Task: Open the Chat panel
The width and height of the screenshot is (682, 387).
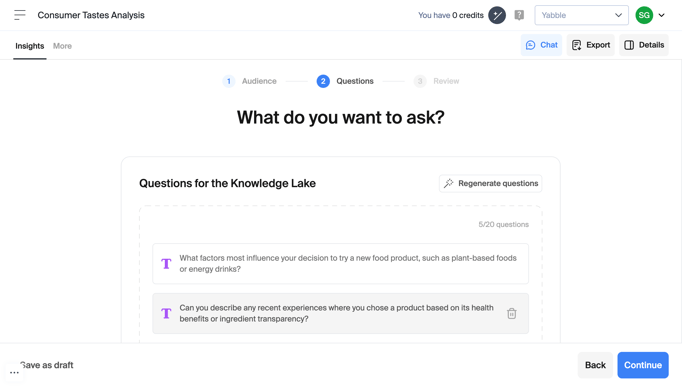Action: 542,45
